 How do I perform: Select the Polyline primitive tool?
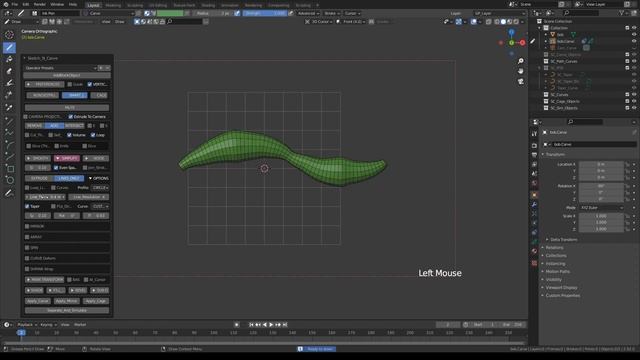coord(9,133)
